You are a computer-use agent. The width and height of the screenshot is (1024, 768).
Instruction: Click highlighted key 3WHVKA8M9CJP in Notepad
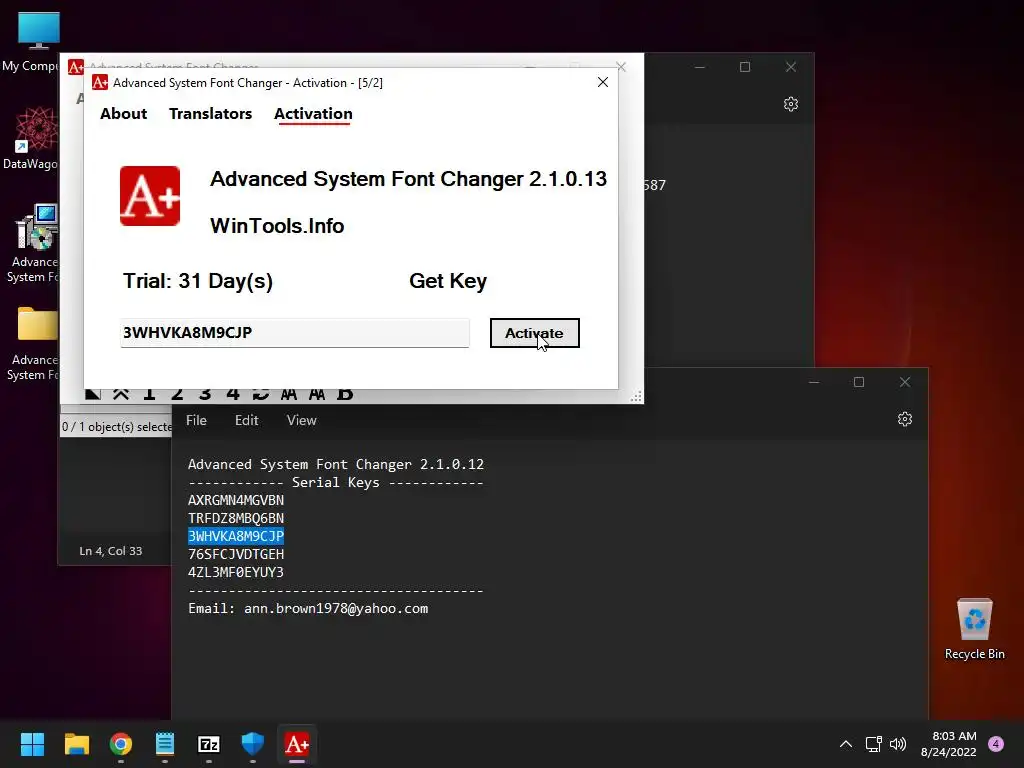[x=236, y=536]
